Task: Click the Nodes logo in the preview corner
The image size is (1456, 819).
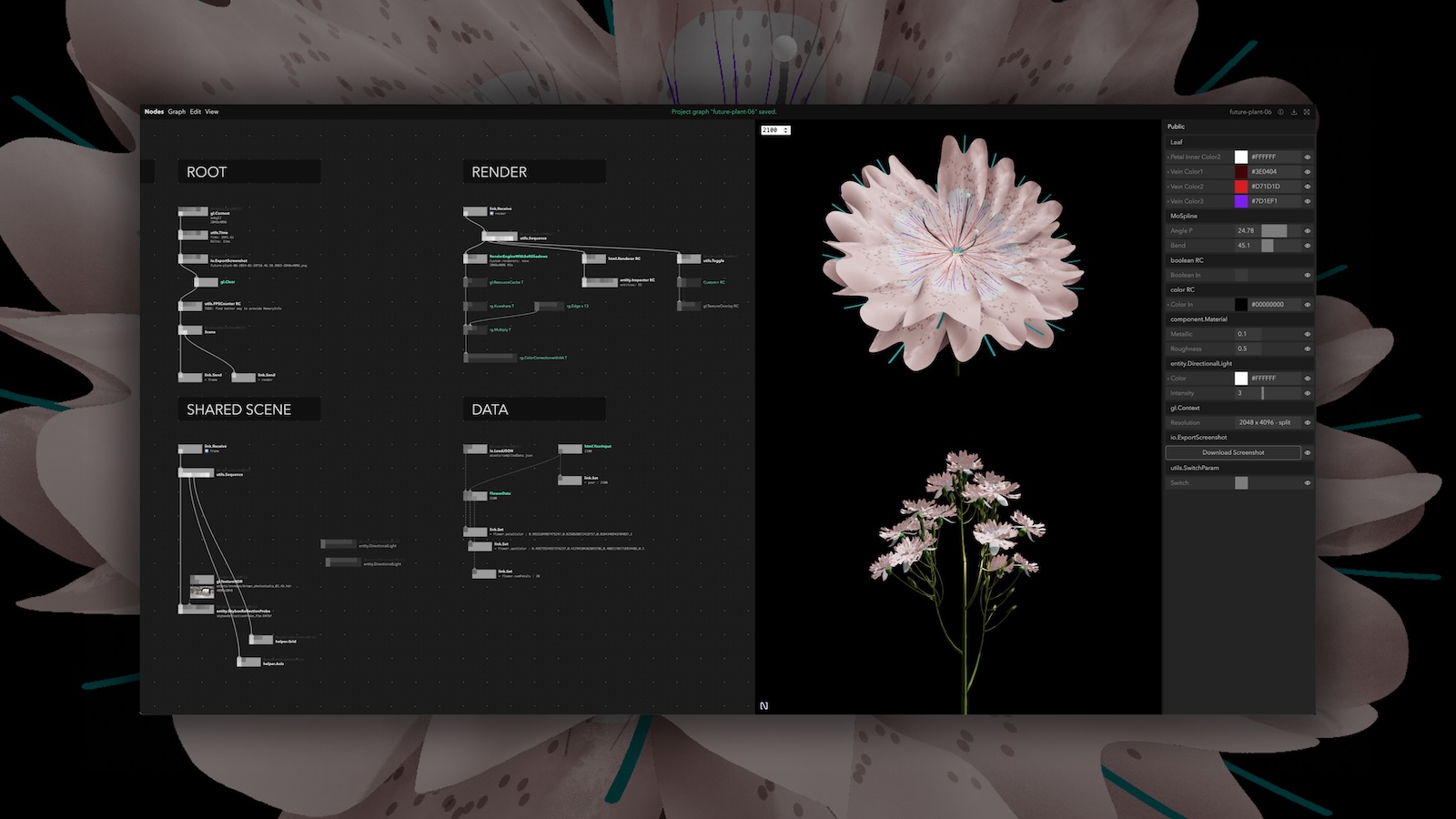Action: point(764,705)
